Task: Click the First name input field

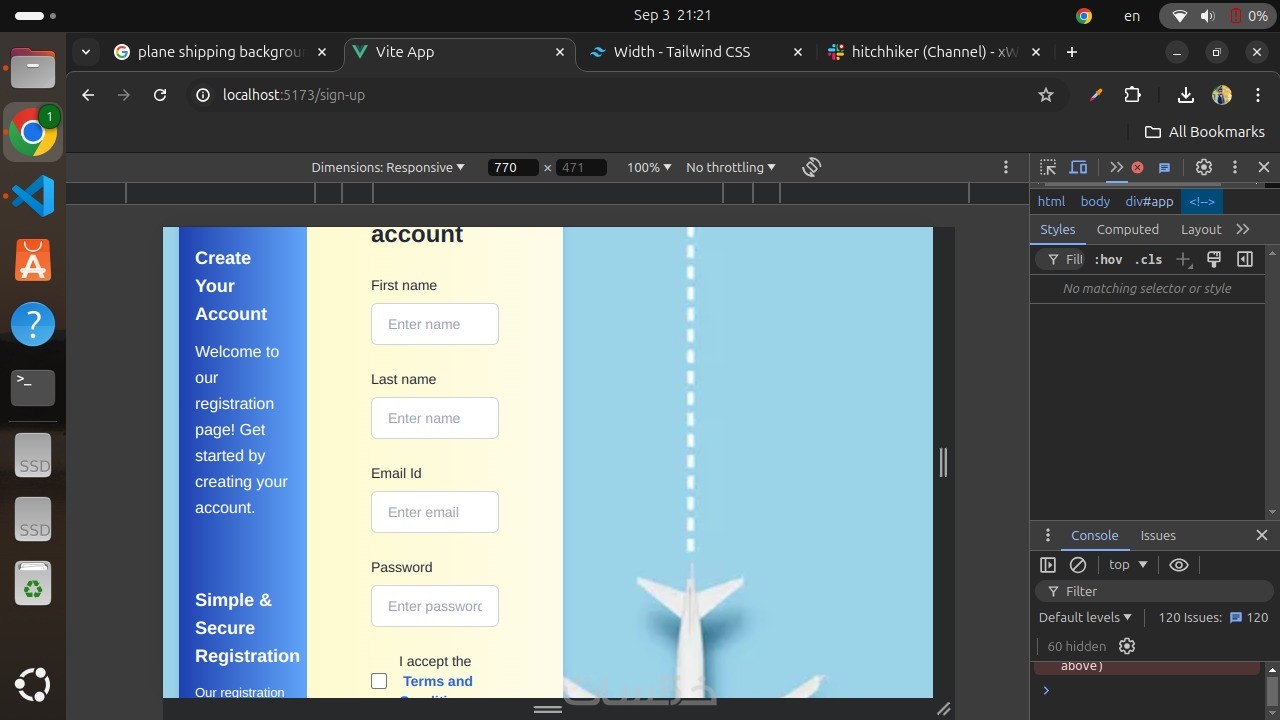Action: click(x=435, y=324)
